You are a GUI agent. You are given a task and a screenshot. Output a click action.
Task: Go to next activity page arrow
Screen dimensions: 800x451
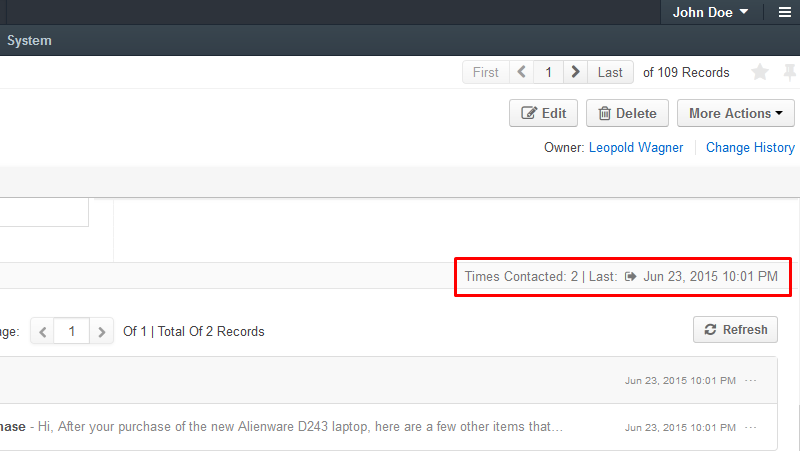tap(102, 332)
